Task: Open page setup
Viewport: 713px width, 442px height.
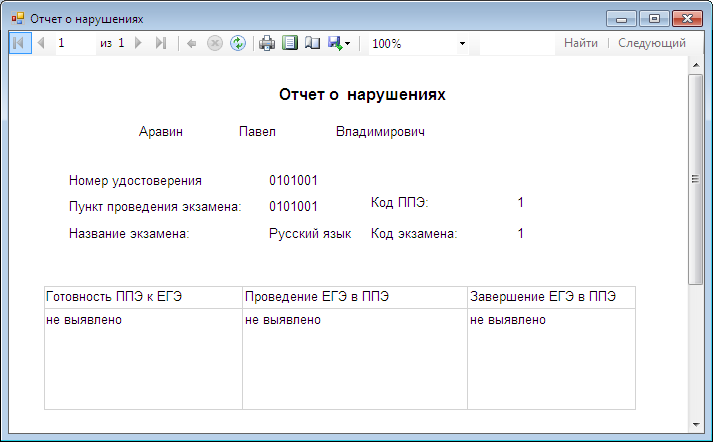Action: click(x=312, y=43)
